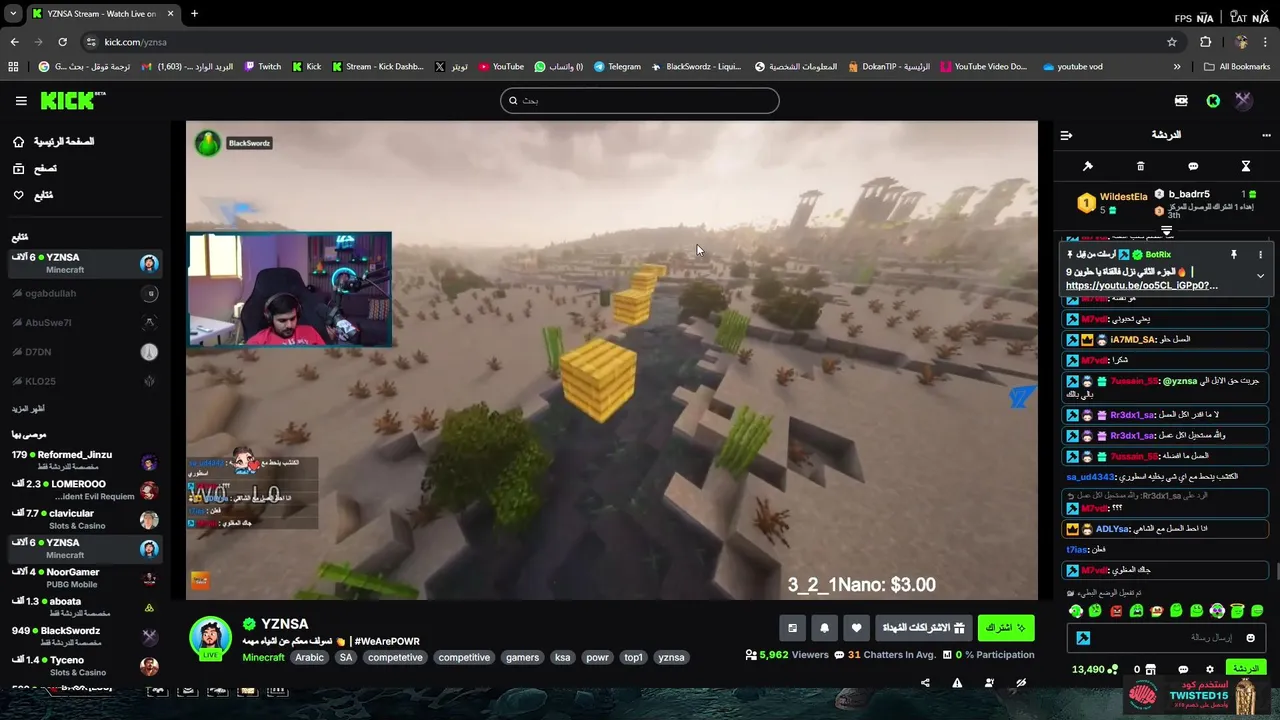The width and height of the screenshot is (1280, 720).
Task: Open ogabdullah offline channel in sidebar
Action: point(84,293)
